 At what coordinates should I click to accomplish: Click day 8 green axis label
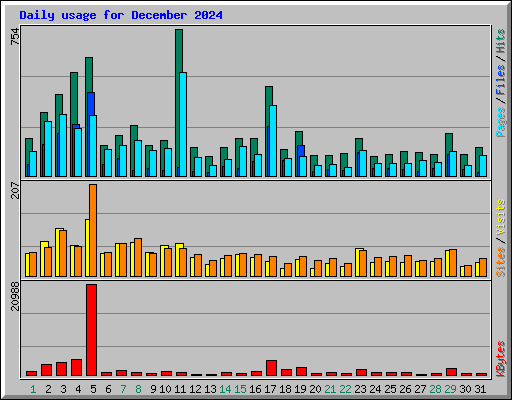(138, 389)
